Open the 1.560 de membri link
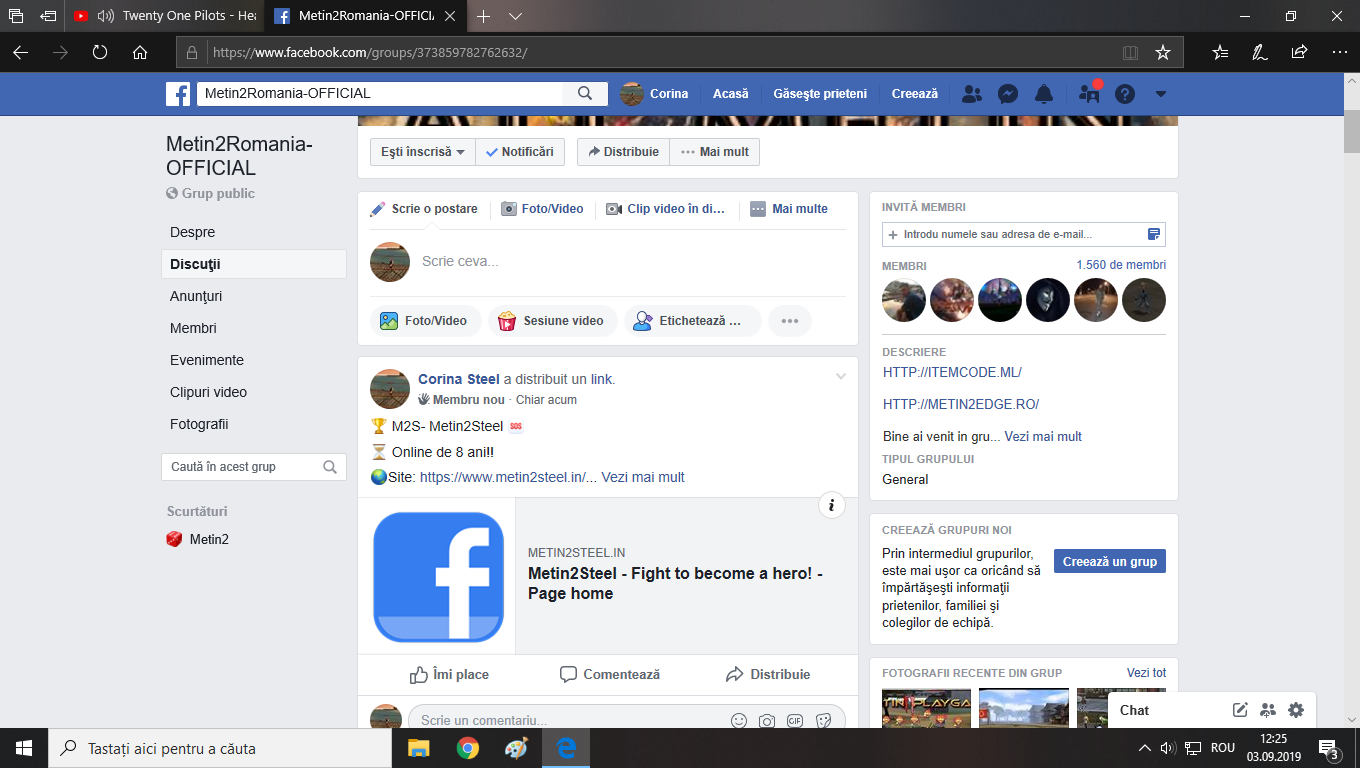The height and width of the screenshot is (768, 1360). (x=1121, y=265)
